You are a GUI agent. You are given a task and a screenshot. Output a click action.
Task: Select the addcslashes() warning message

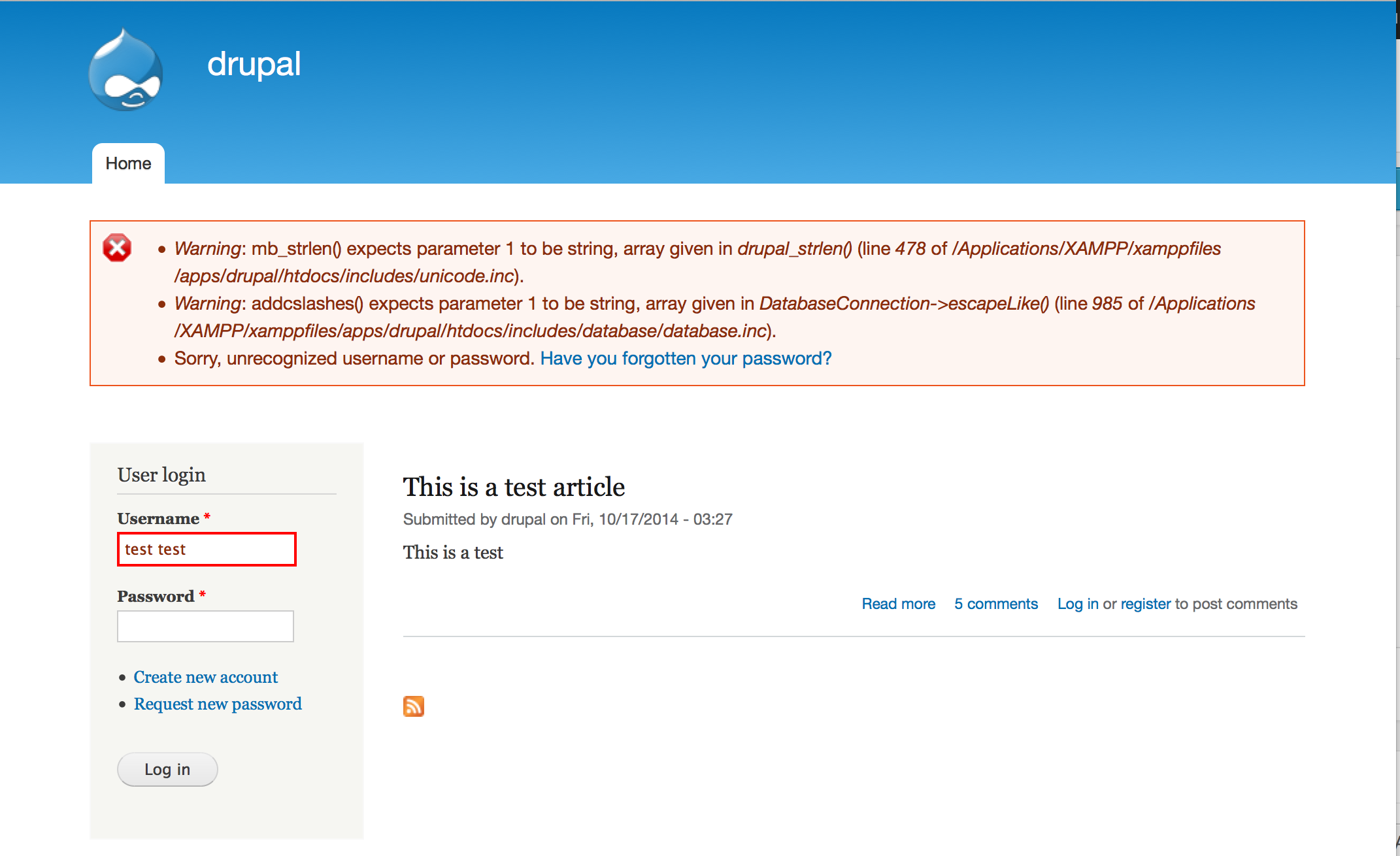pos(714,317)
